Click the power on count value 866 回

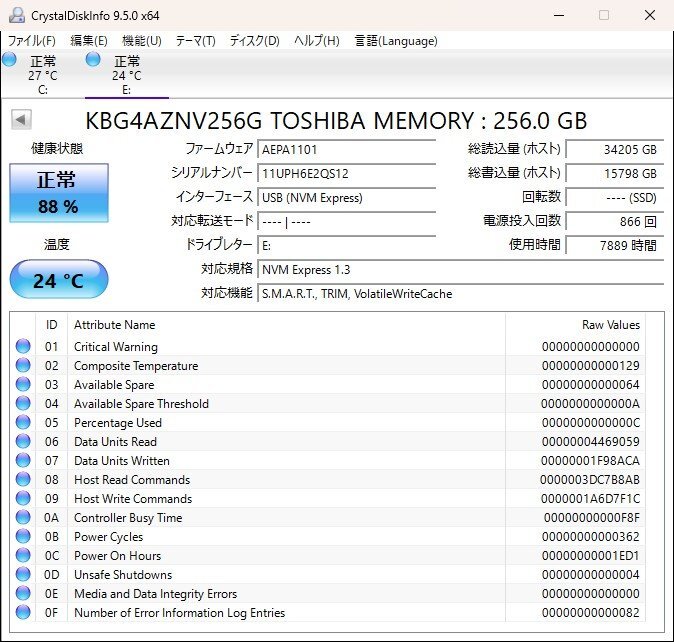point(615,222)
